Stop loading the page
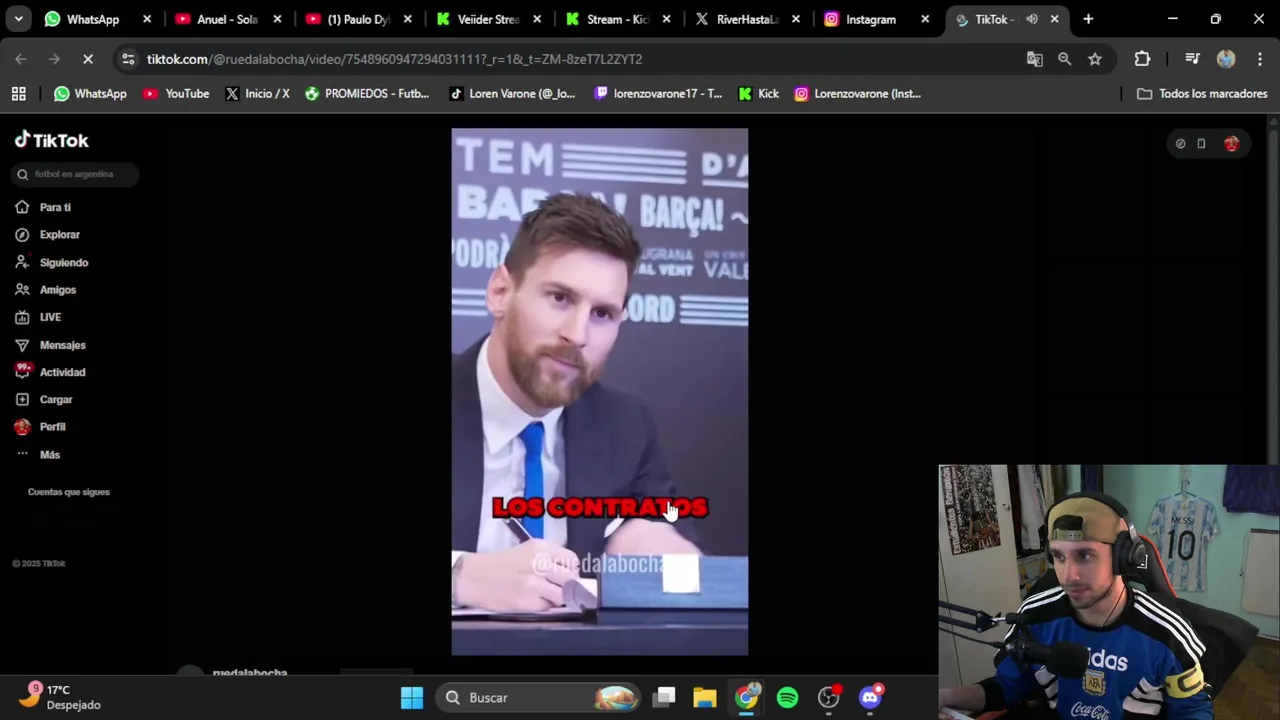The height and width of the screenshot is (720, 1280). tap(88, 59)
